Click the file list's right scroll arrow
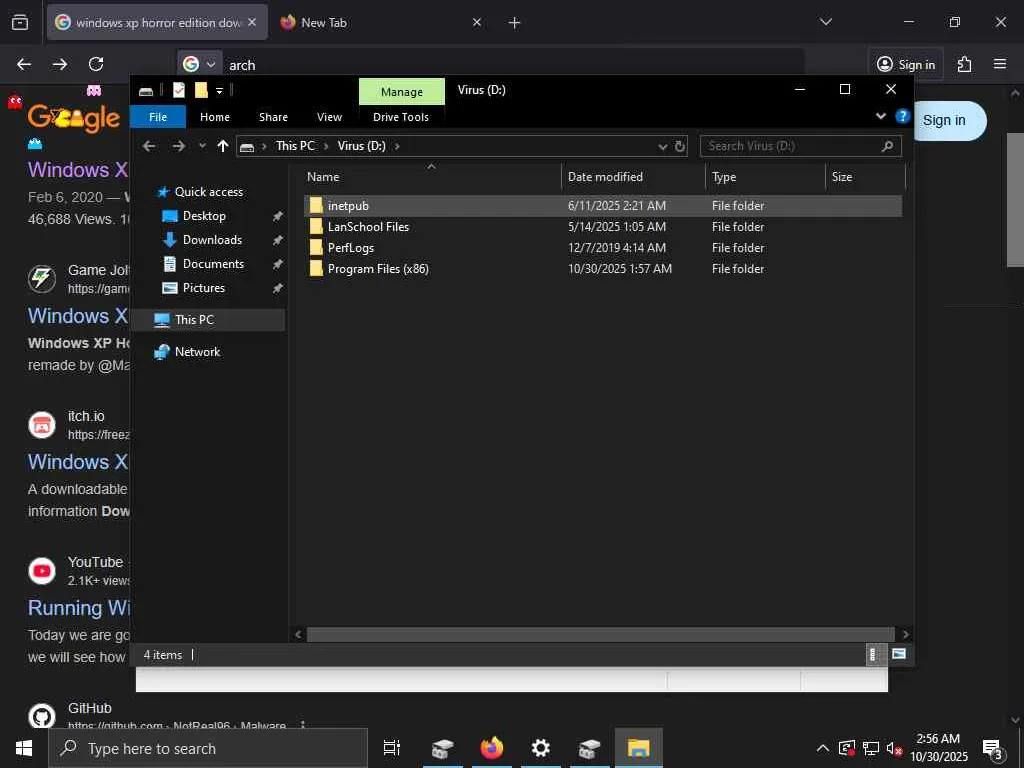The height and width of the screenshot is (768, 1024). [x=904, y=635]
